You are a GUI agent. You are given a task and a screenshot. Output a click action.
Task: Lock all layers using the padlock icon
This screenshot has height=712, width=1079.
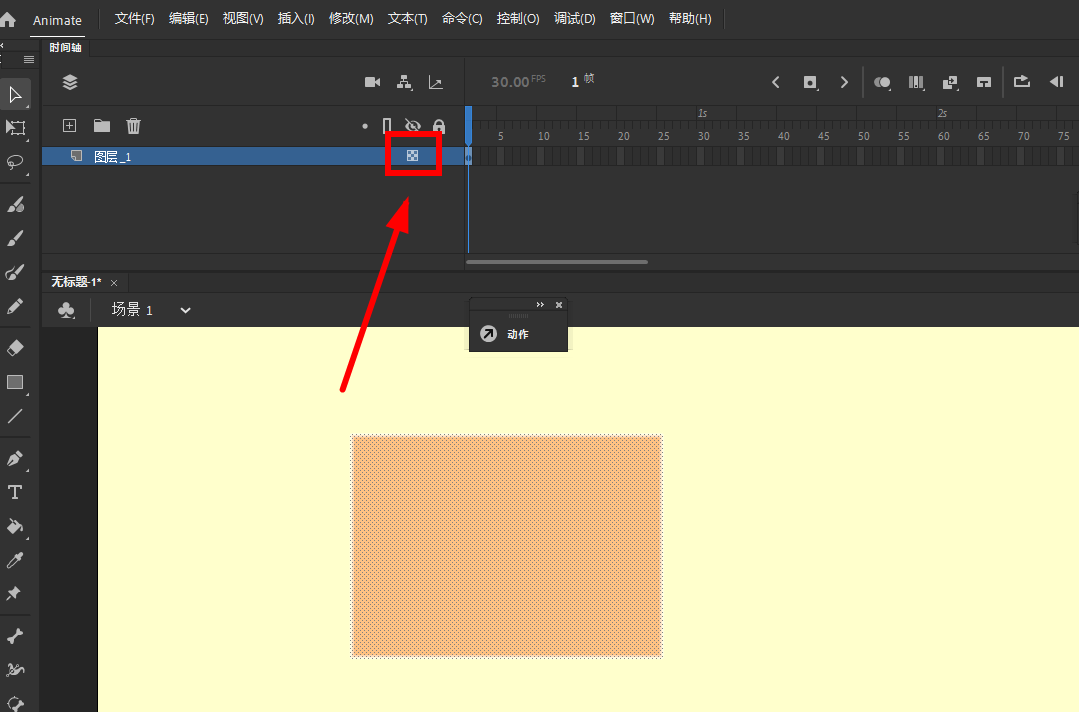pyautogui.click(x=439, y=126)
